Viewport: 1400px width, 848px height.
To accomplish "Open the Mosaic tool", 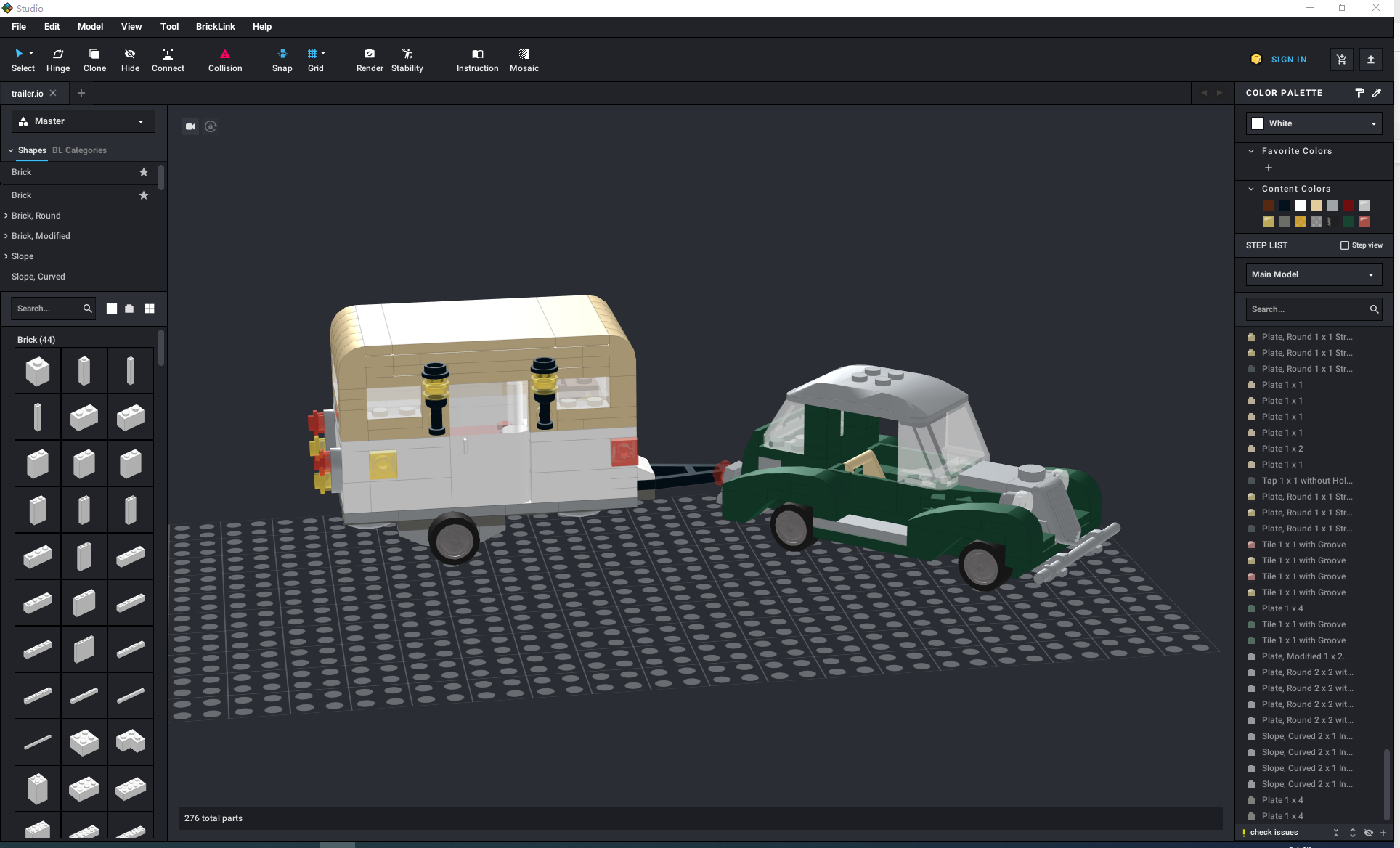I will coord(524,60).
